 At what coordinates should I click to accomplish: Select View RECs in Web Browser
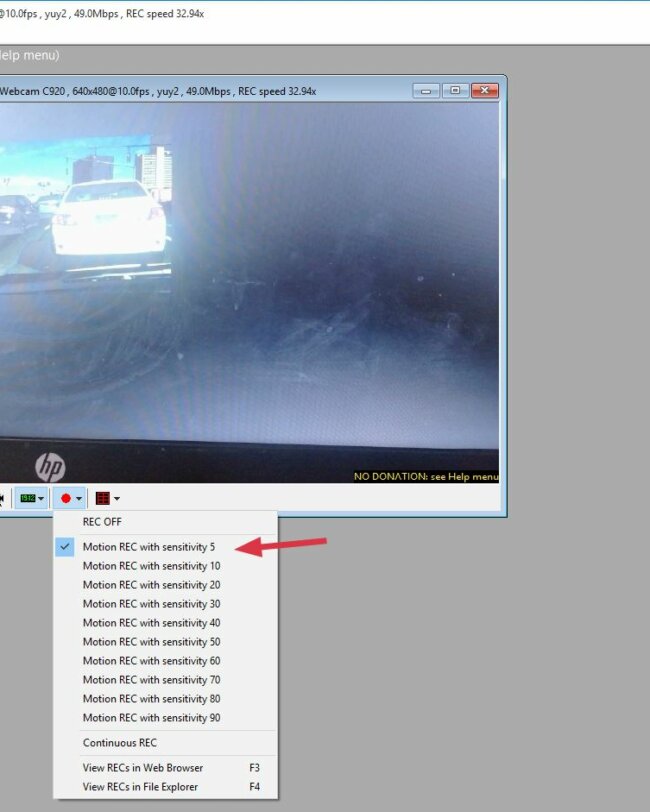tap(166, 767)
